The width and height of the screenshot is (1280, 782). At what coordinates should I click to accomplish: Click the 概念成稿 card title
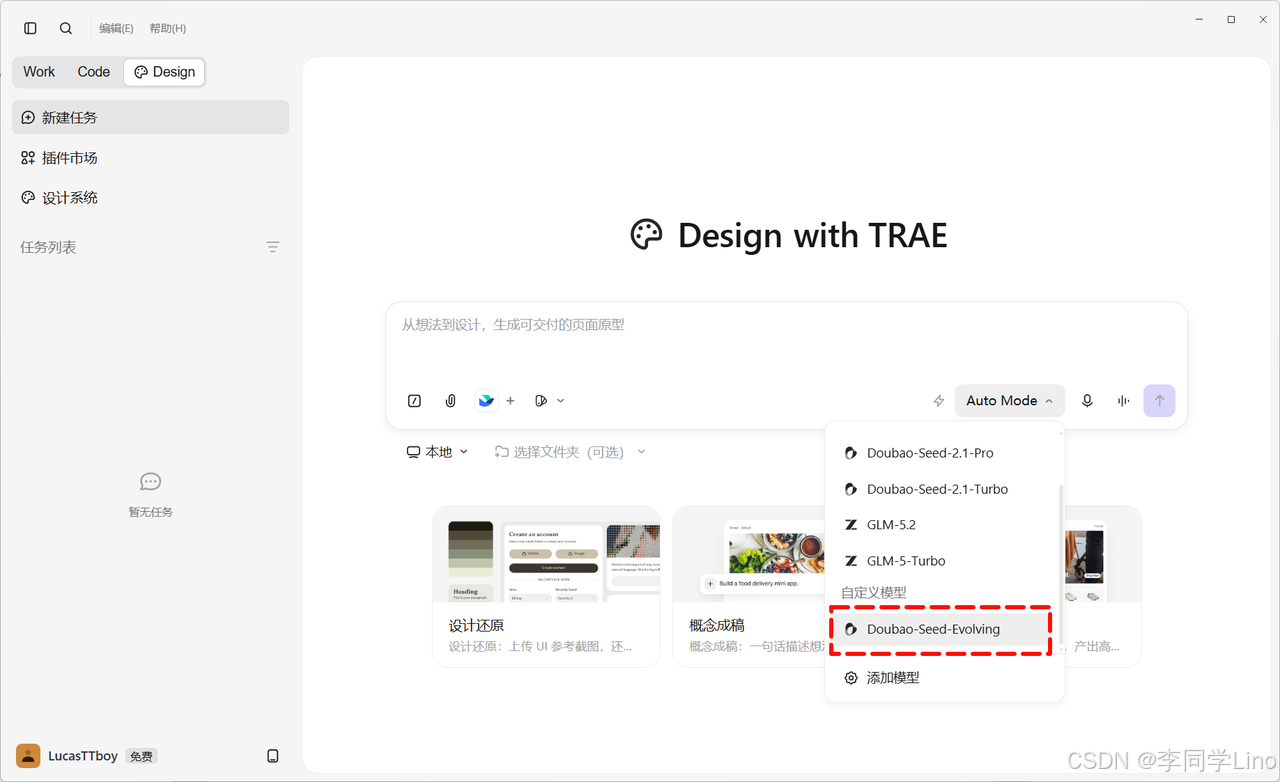tap(717, 626)
